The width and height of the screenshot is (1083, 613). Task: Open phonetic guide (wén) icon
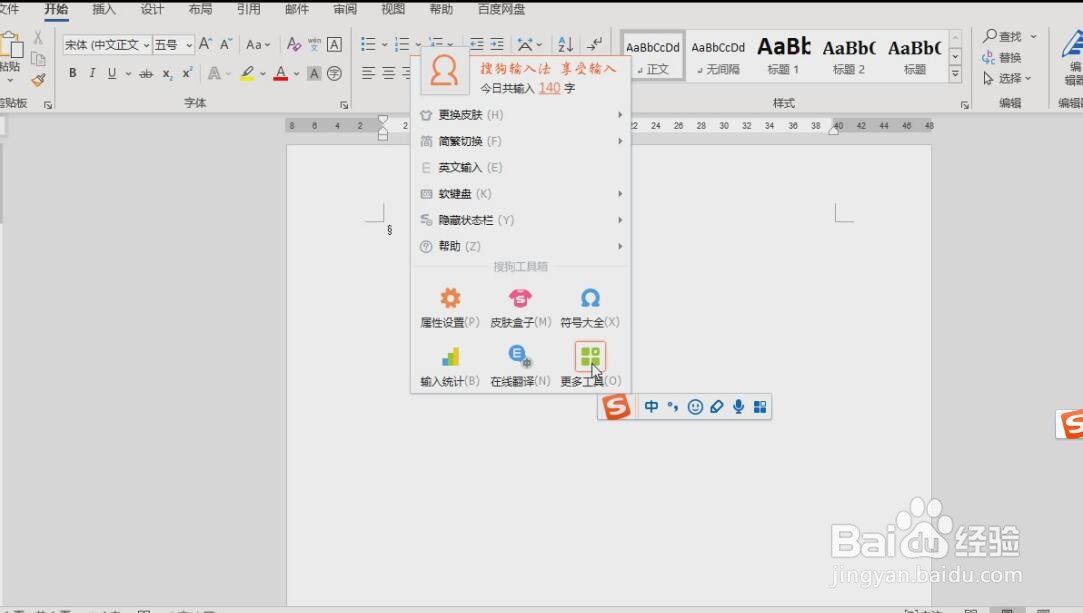point(314,44)
